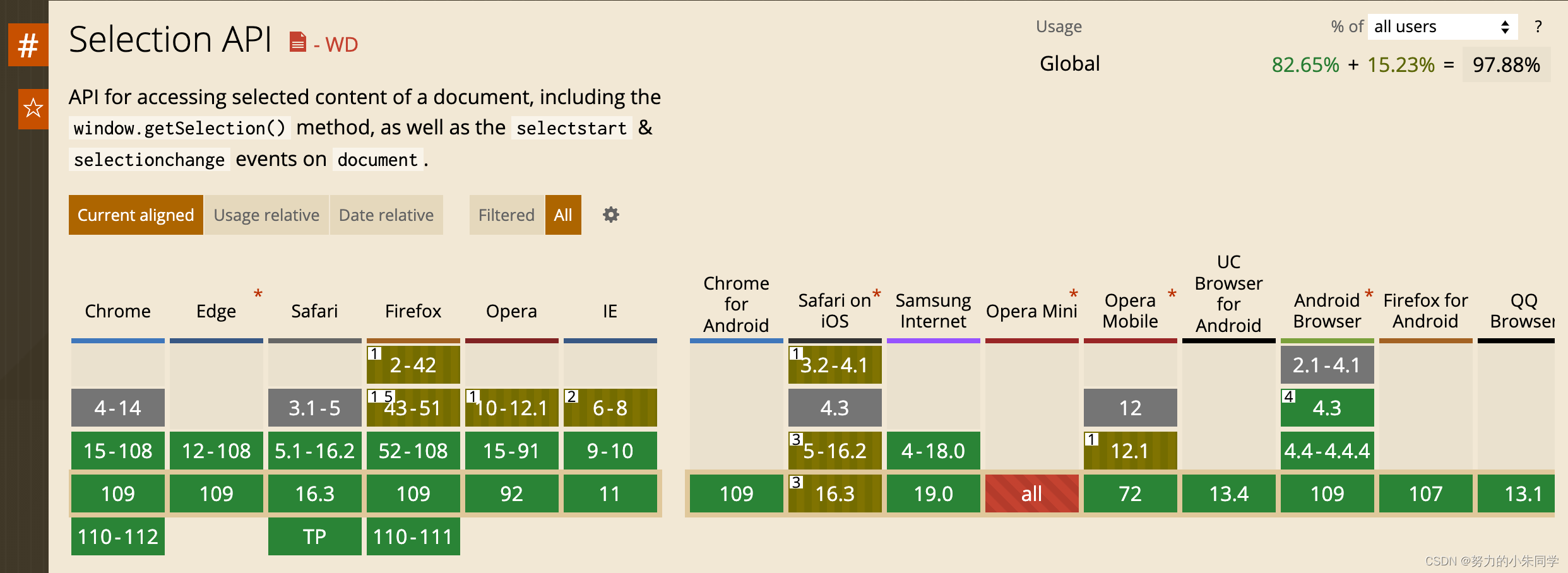Open the "all users" dropdown

coord(1442,27)
